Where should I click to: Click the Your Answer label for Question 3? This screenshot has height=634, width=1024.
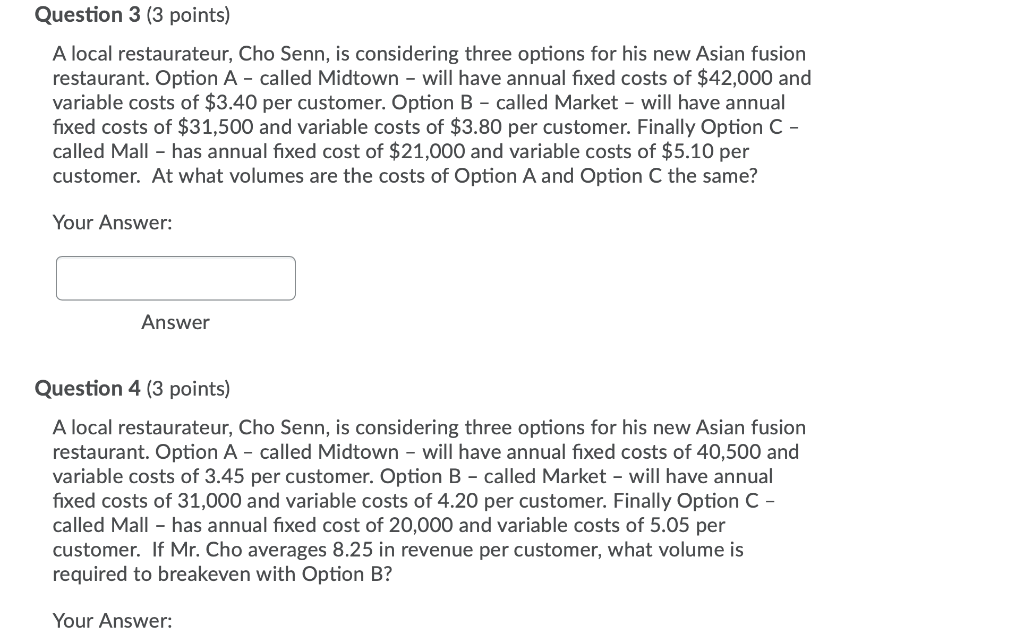(111, 222)
